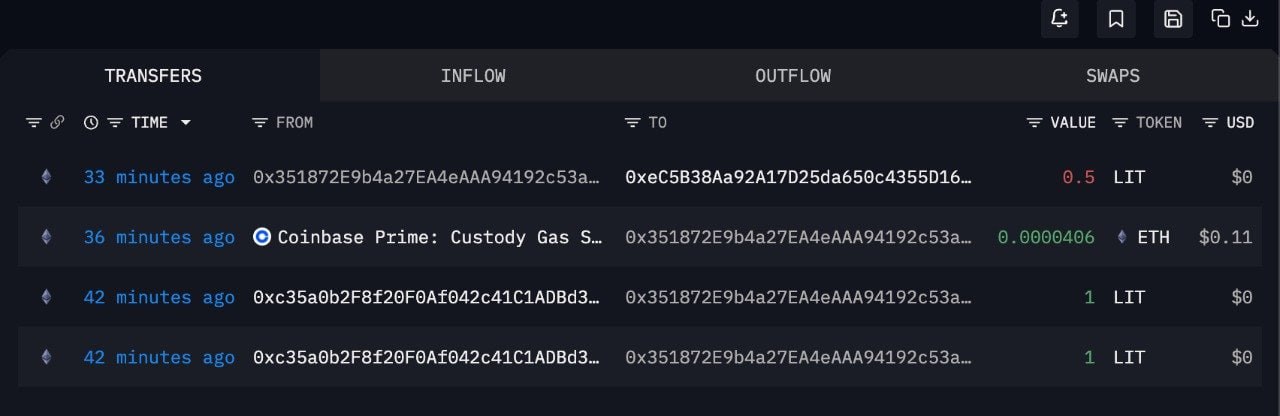Click the chain link icon in header
1280x416 pixels.
click(x=57, y=122)
